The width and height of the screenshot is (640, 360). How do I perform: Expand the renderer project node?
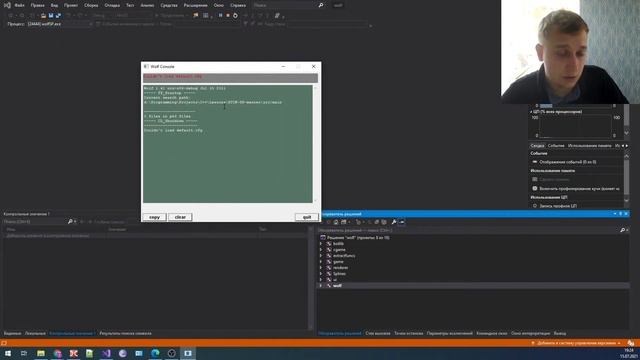(321, 268)
